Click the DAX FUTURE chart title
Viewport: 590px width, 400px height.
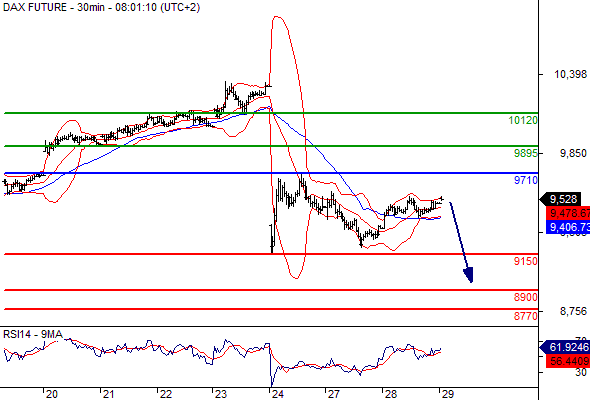pos(101,7)
